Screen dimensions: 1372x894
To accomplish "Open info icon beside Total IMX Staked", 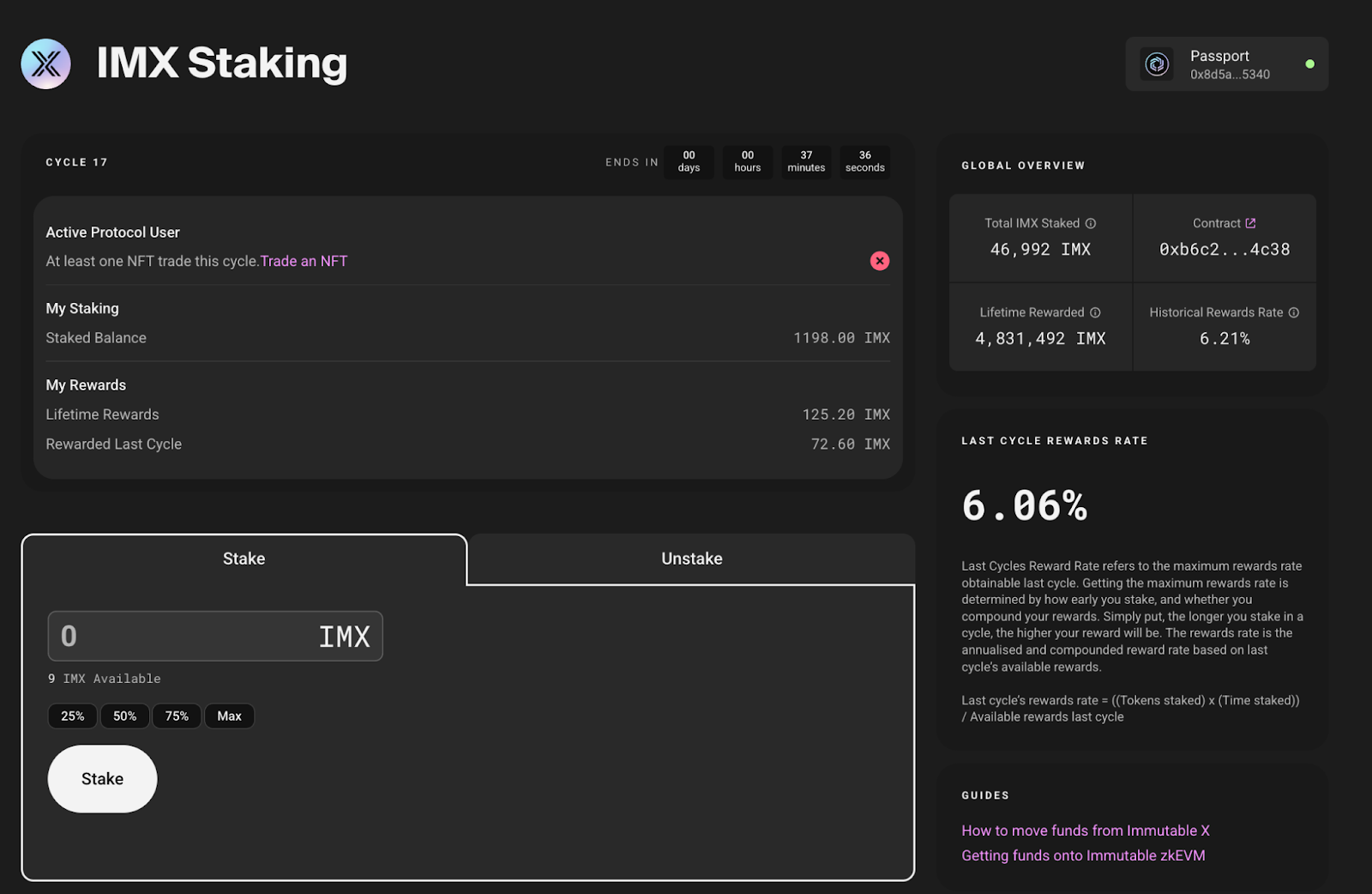I will click(x=1091, y=223).
